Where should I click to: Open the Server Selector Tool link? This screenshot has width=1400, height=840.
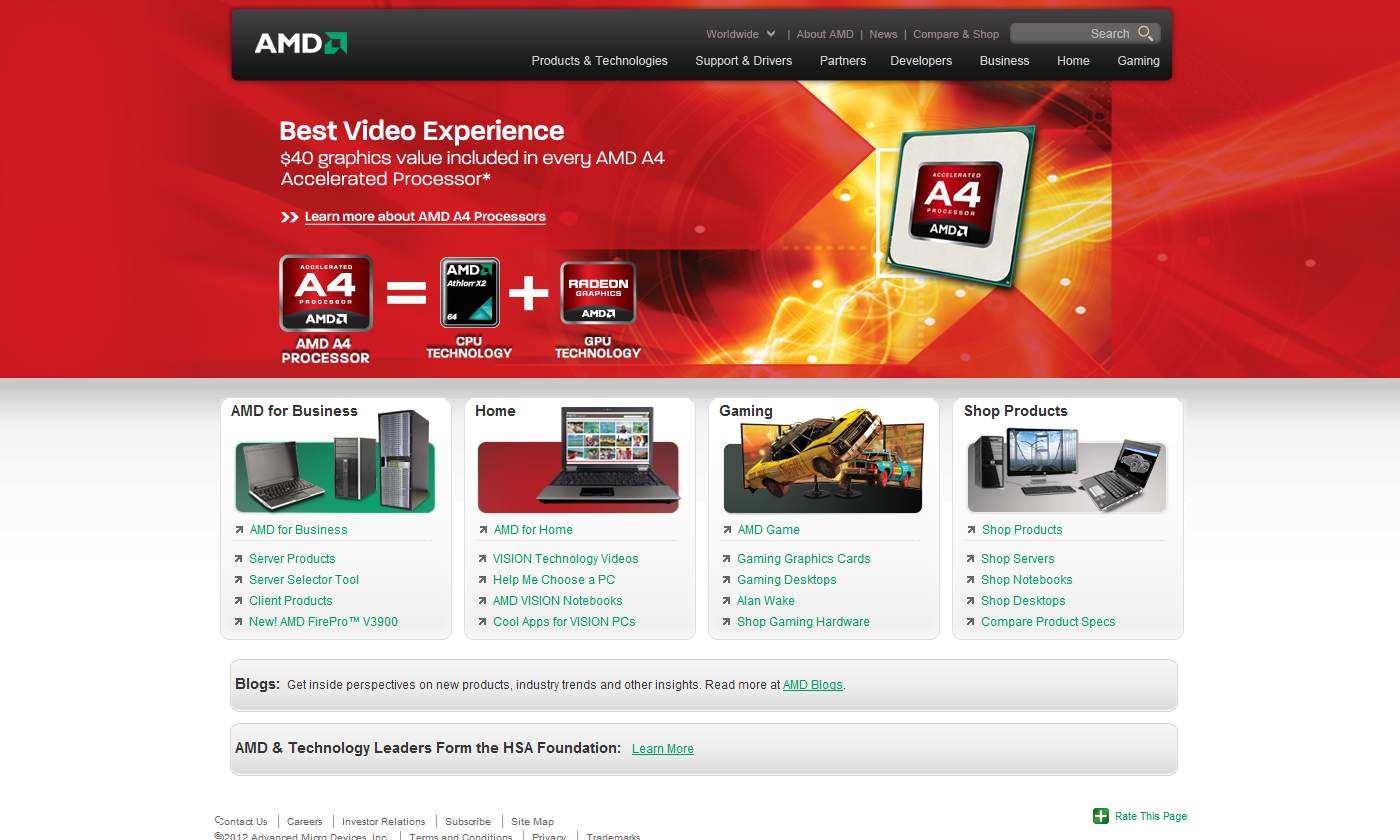pos(304,580)
